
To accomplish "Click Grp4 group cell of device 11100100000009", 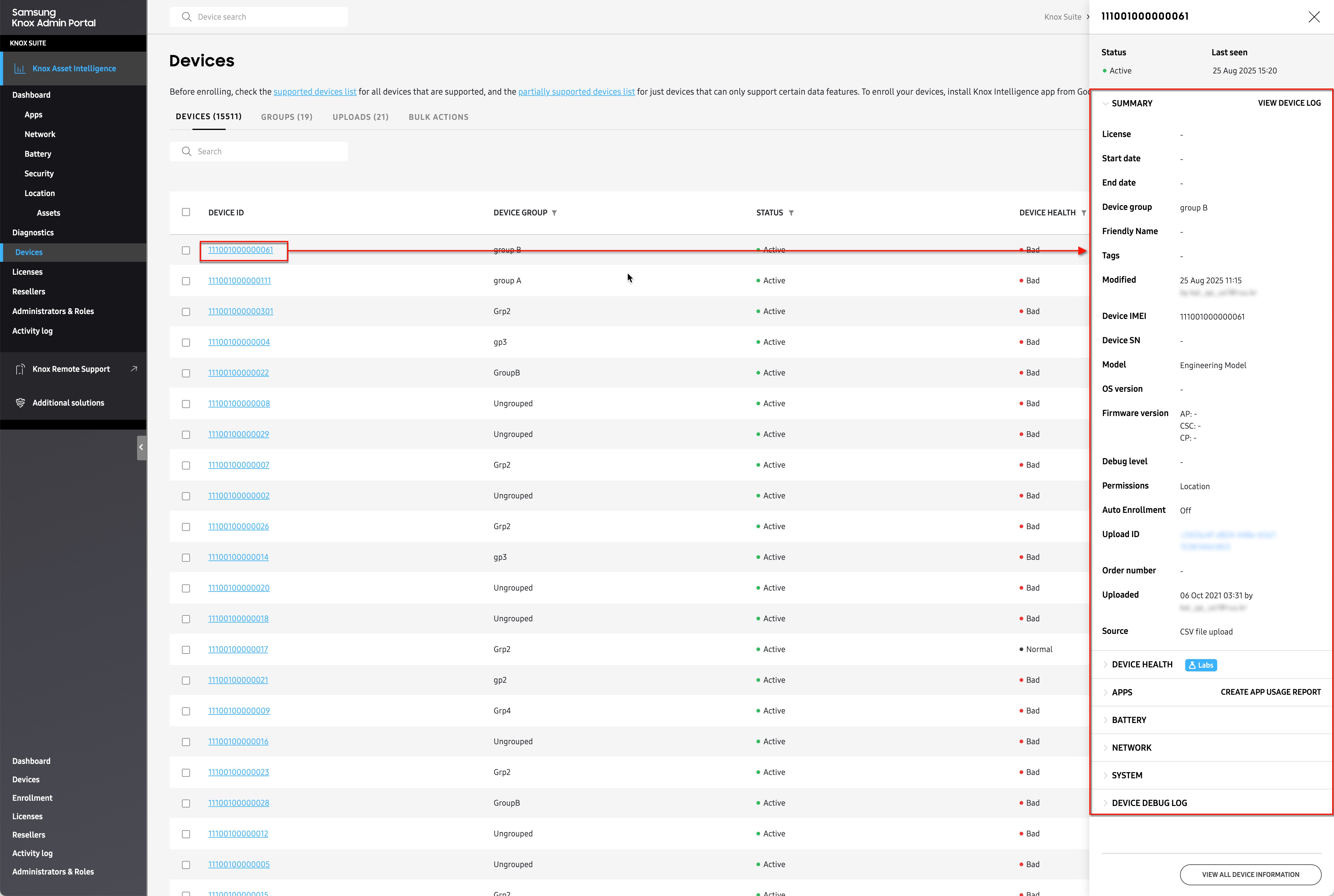I will 502,711.
